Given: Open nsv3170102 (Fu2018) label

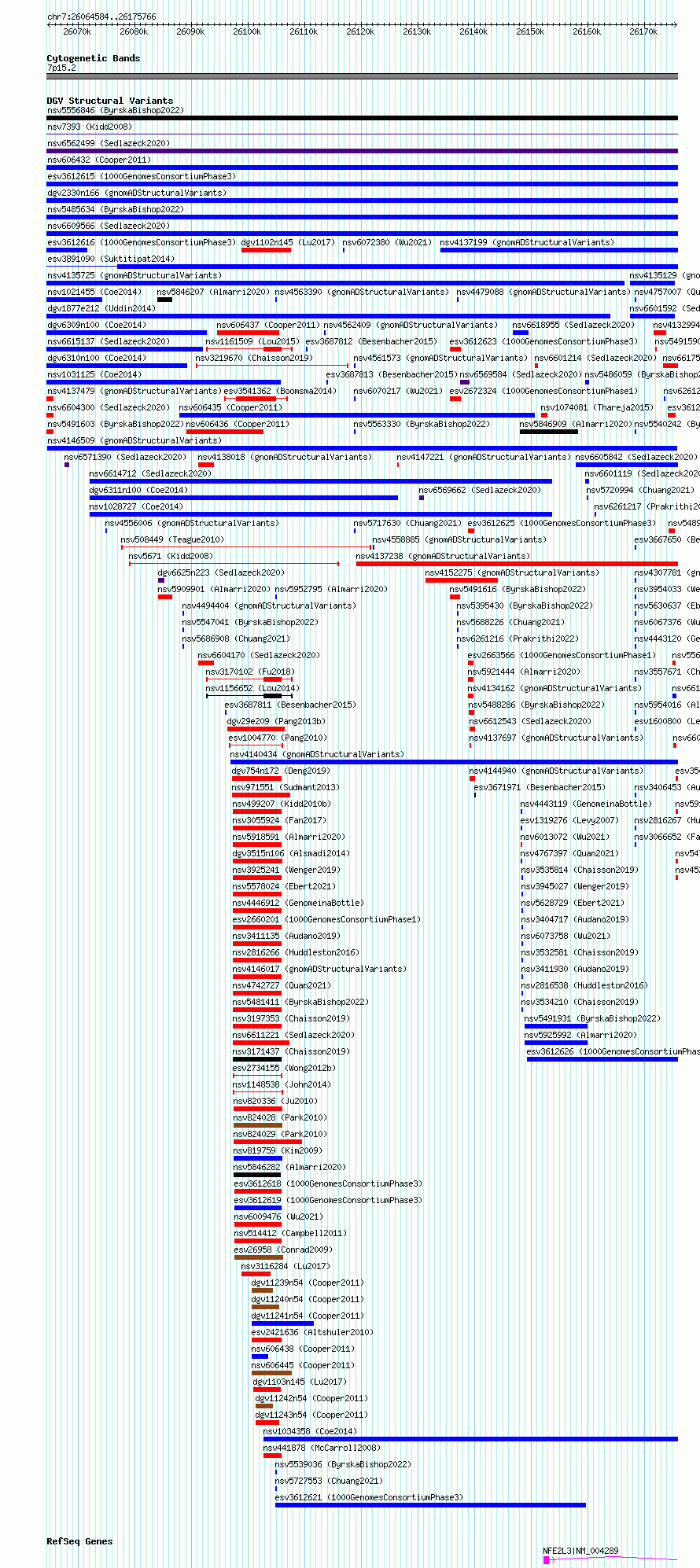Looking at the screenshot, I should 250,672.
